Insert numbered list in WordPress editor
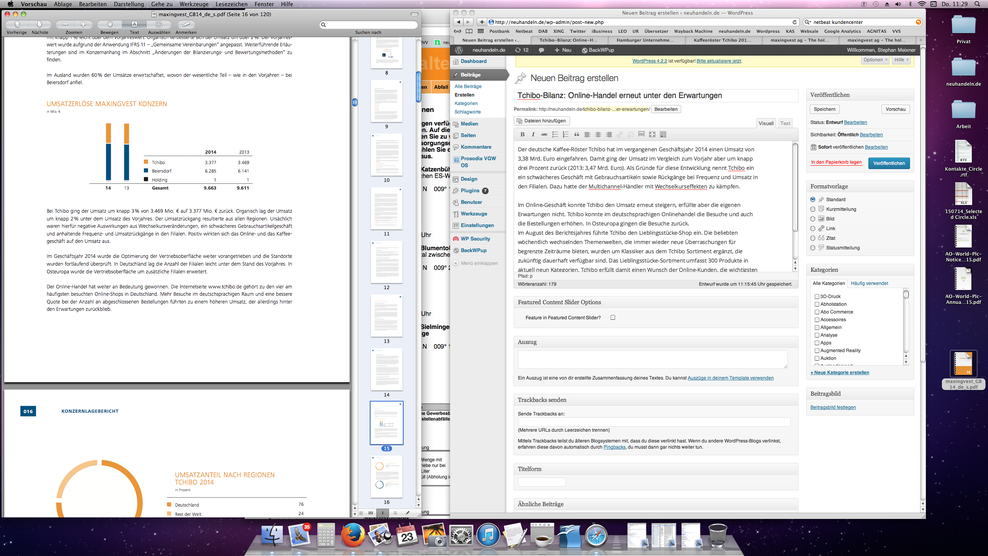Image resolution: width=988 pixels, height=556 pixels. pyautogui.click(x=566, y=134)
